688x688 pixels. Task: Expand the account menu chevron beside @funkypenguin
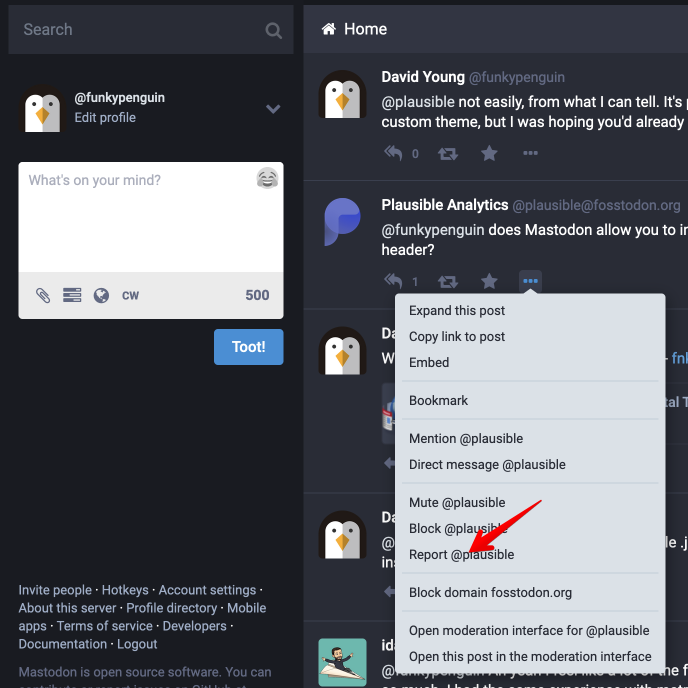[x=273, y=109]
